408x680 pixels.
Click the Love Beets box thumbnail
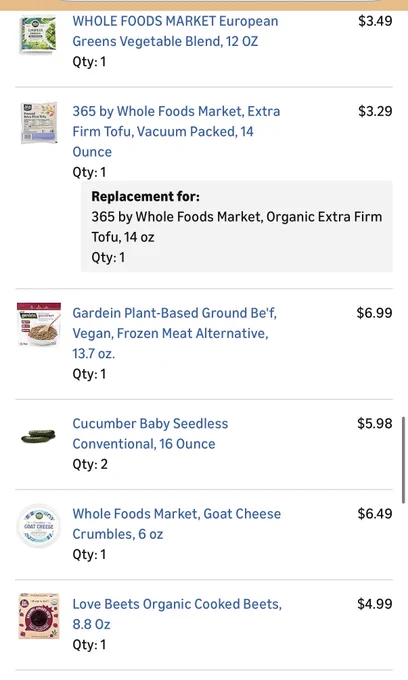tap(39, 616)
